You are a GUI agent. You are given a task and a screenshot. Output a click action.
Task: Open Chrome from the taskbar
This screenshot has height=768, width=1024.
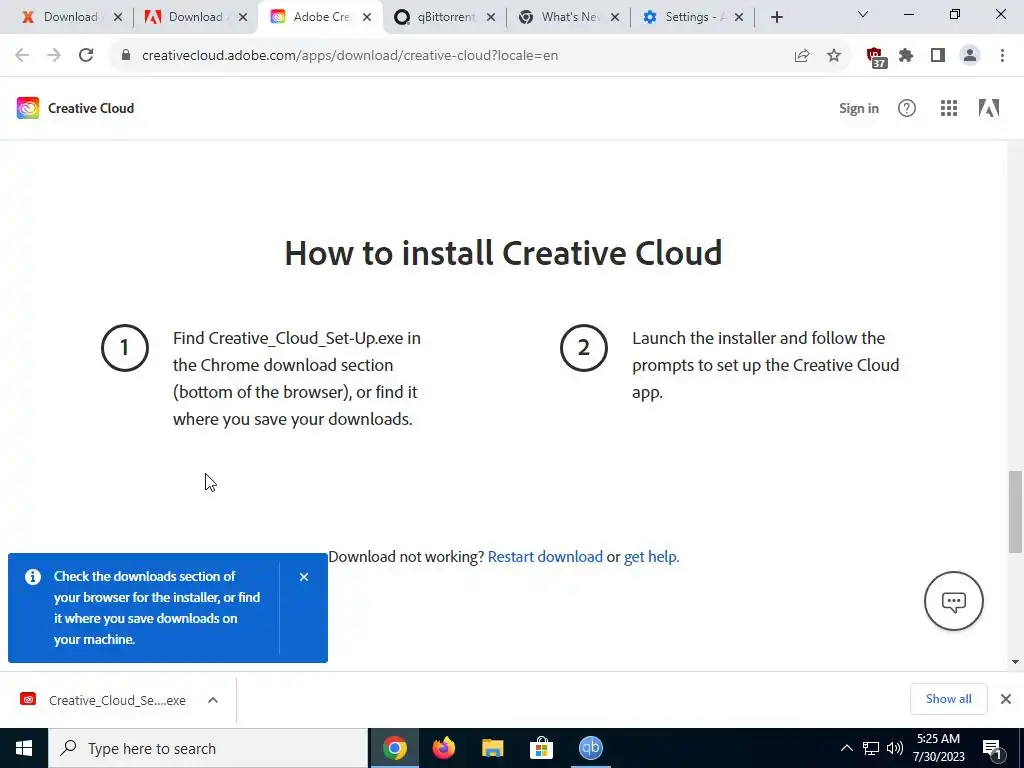(394, 748)
